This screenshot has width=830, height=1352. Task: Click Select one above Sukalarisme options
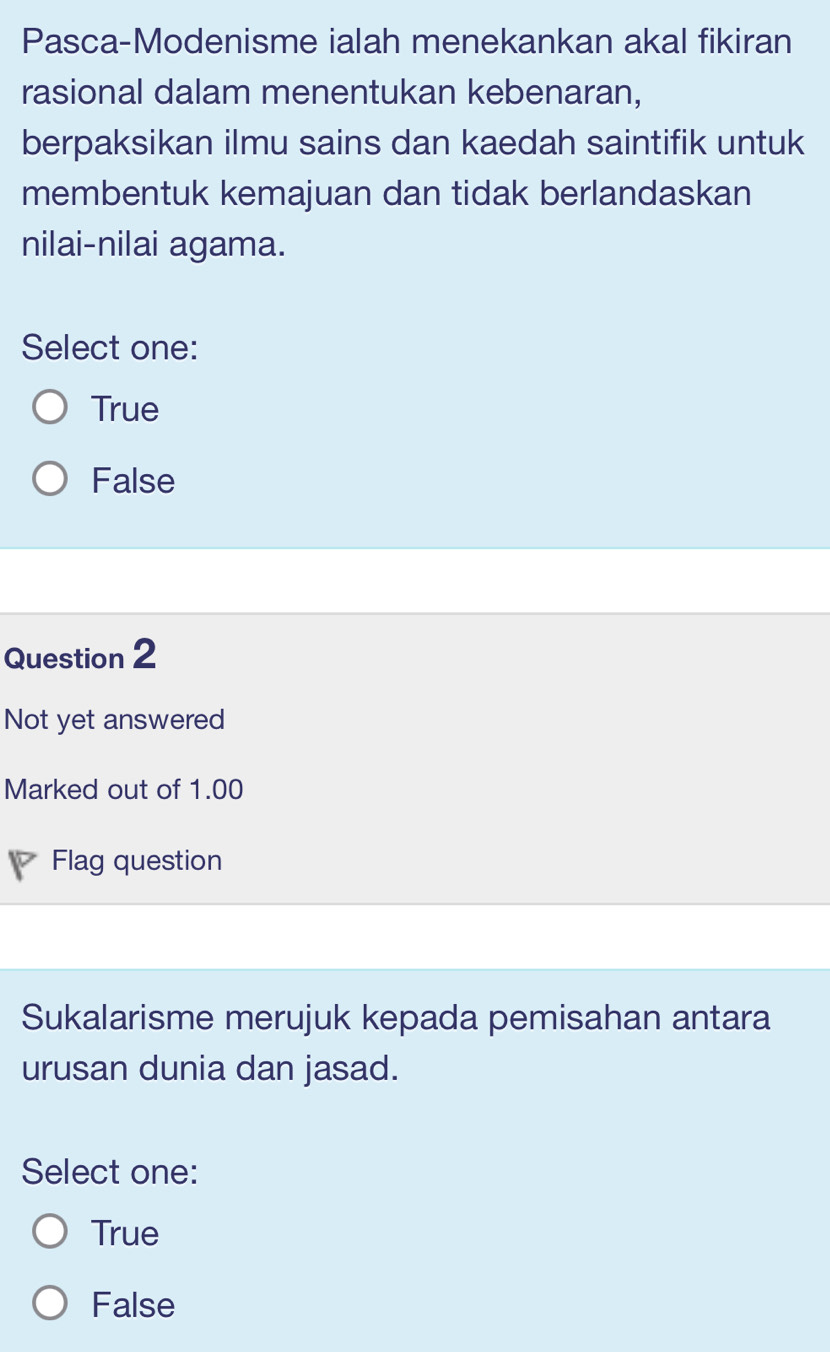(110, 1171)
